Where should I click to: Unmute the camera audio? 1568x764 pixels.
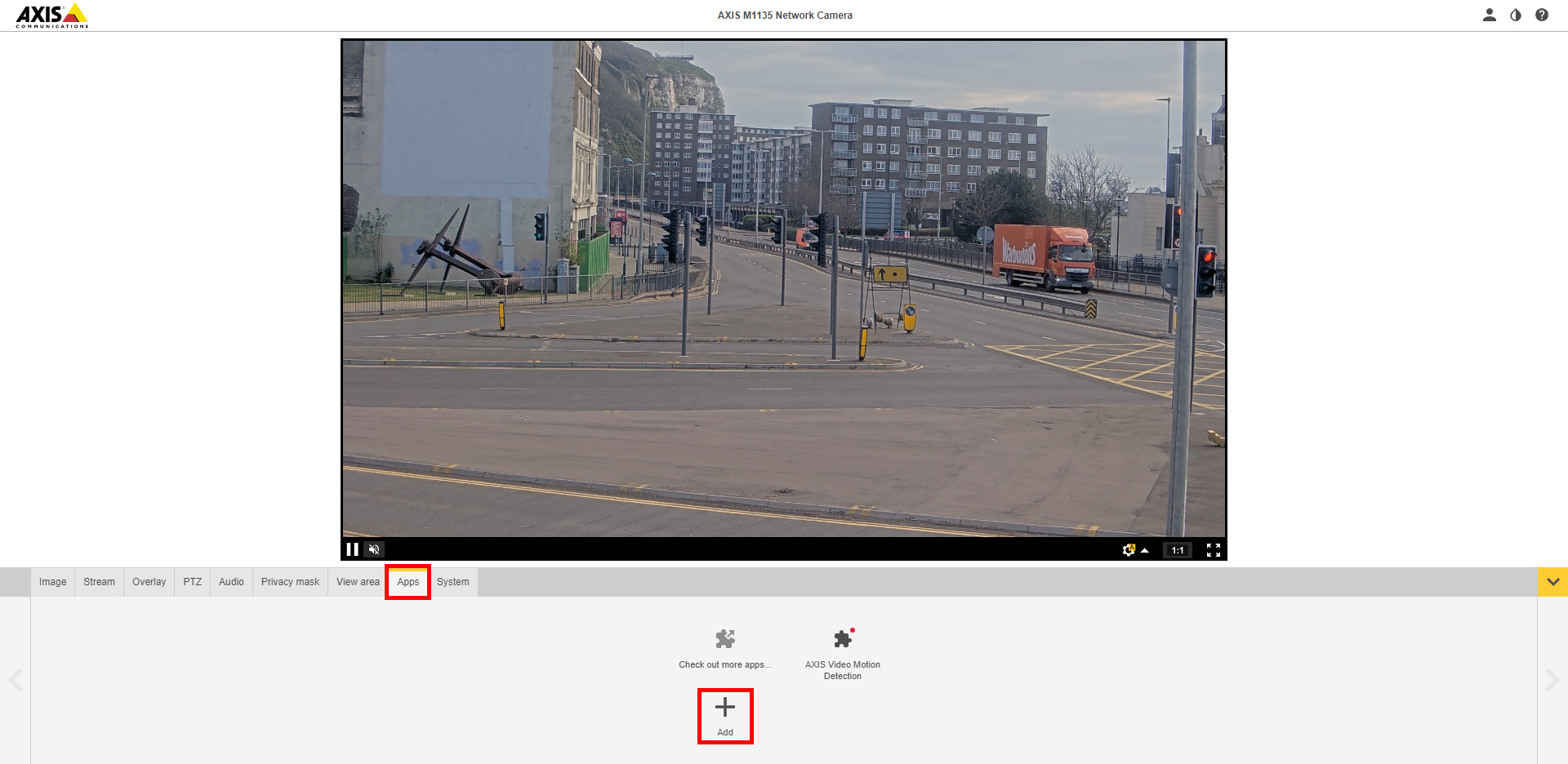[374, 549]
